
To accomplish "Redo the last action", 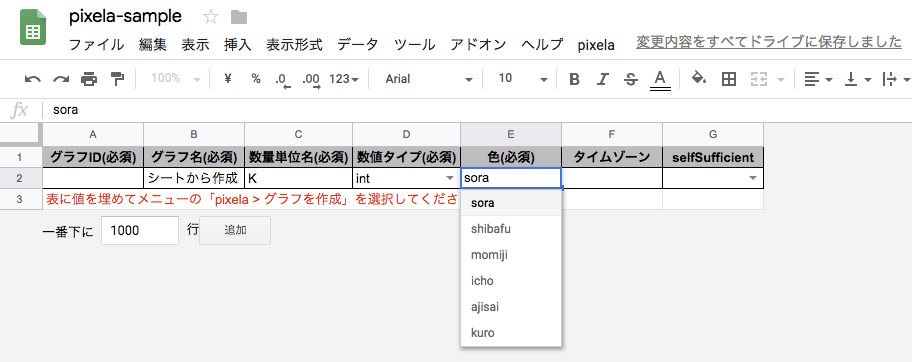I will (x=61, y=79).
